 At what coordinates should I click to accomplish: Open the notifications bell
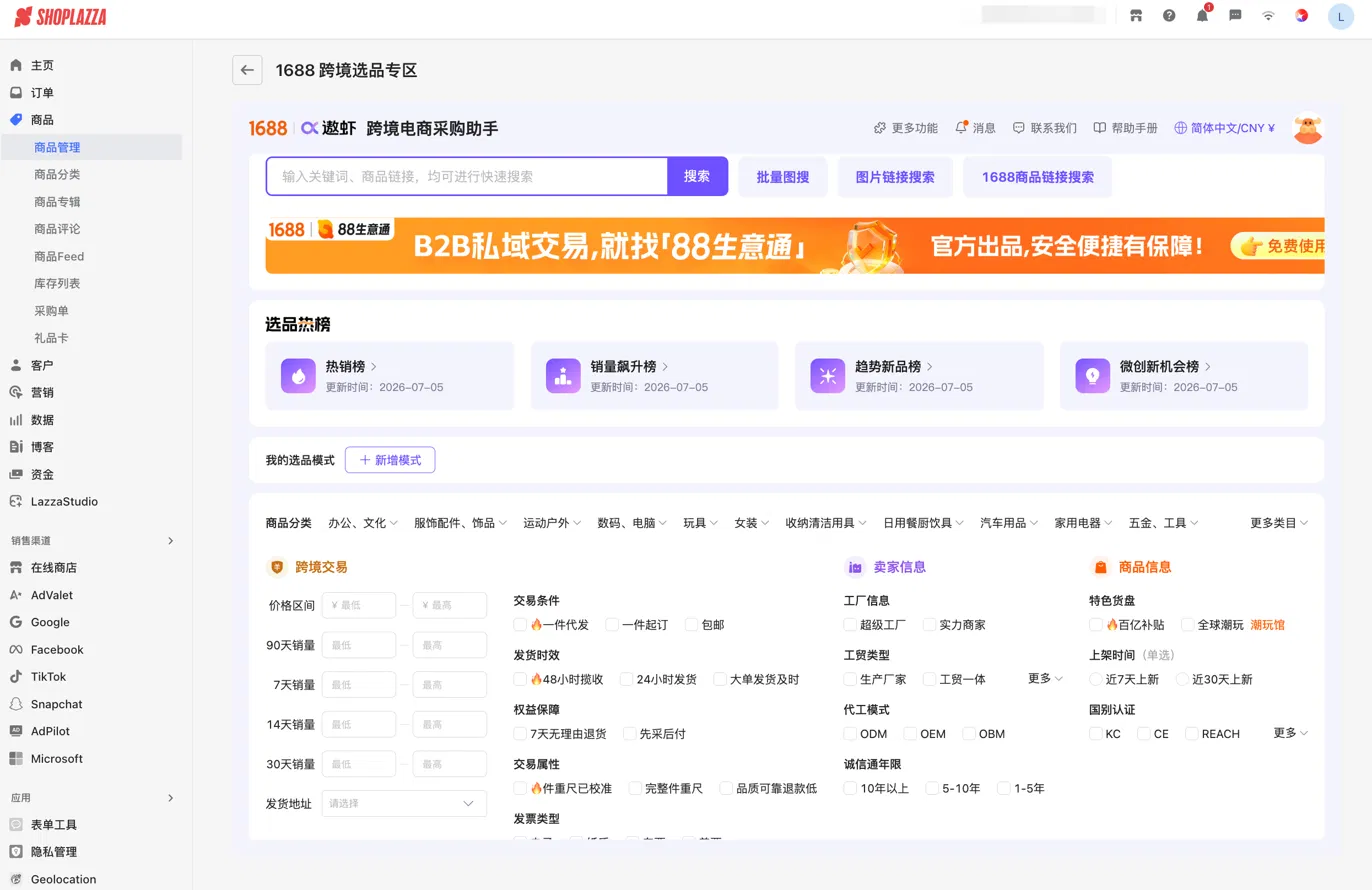[x=1202, y=16]
